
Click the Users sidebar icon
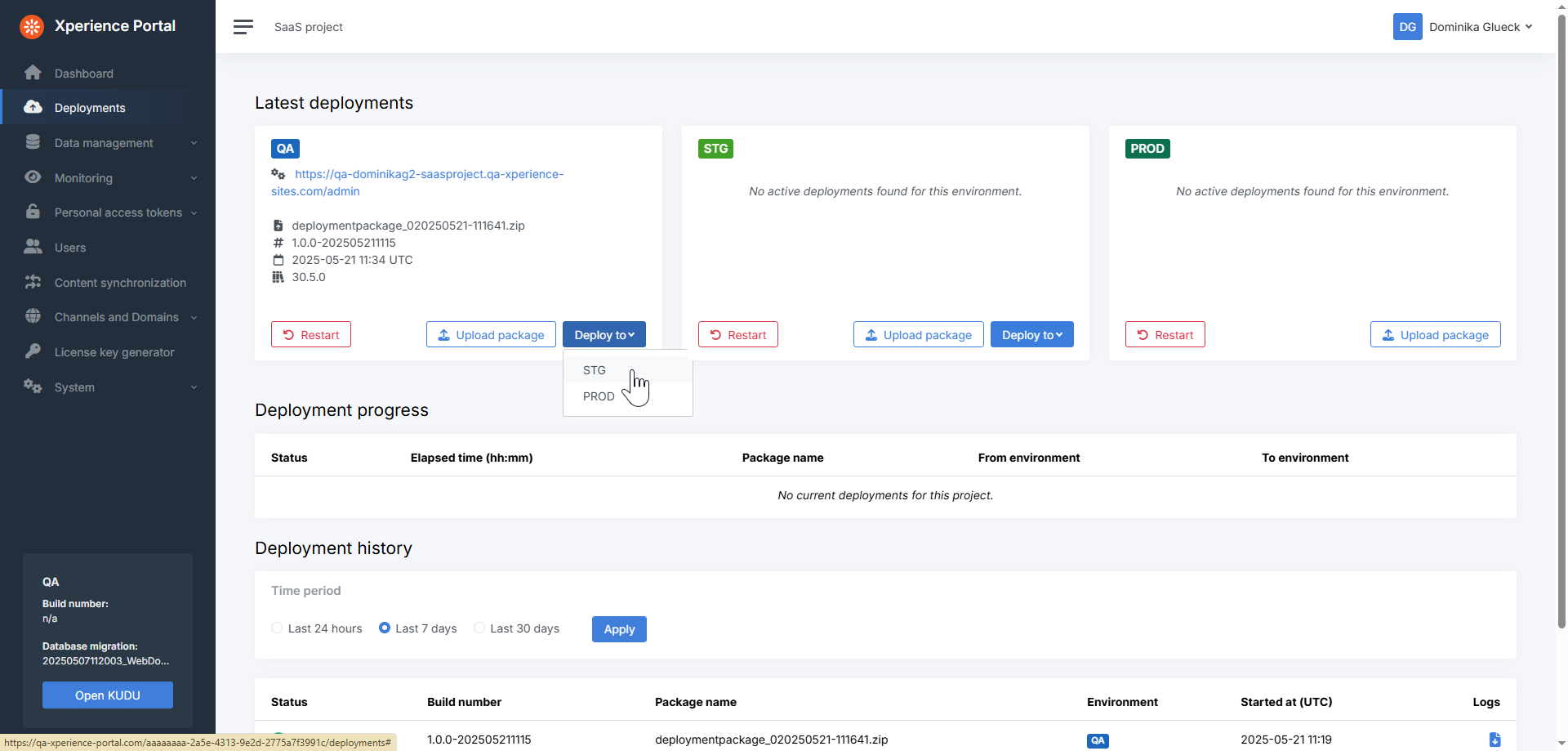(33, 247)
